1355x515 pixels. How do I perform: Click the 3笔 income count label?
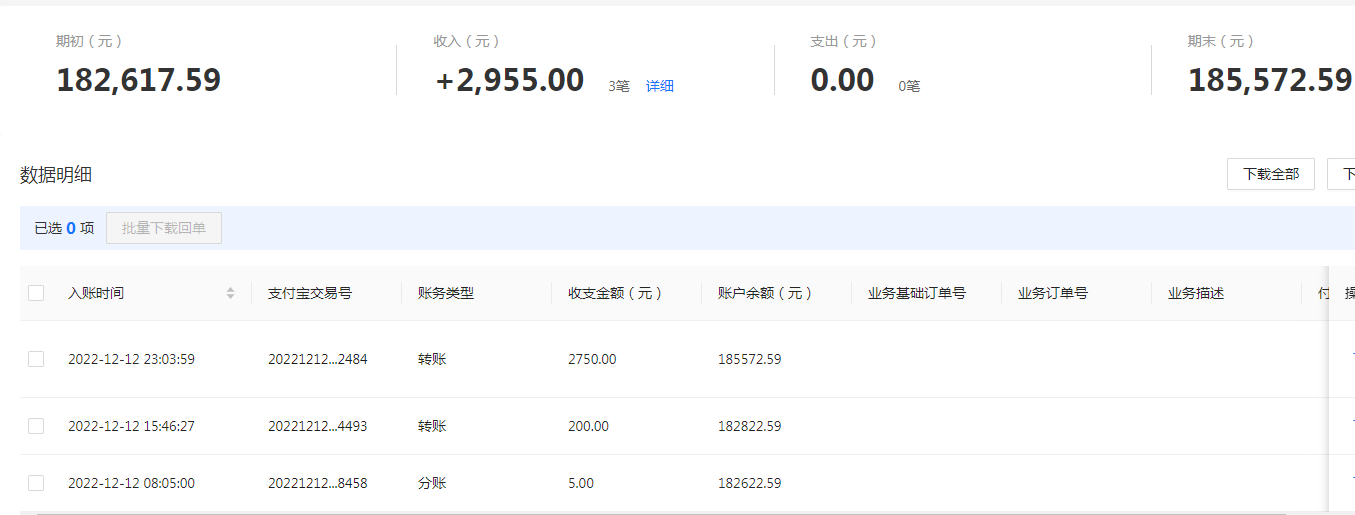coord(619,87)
